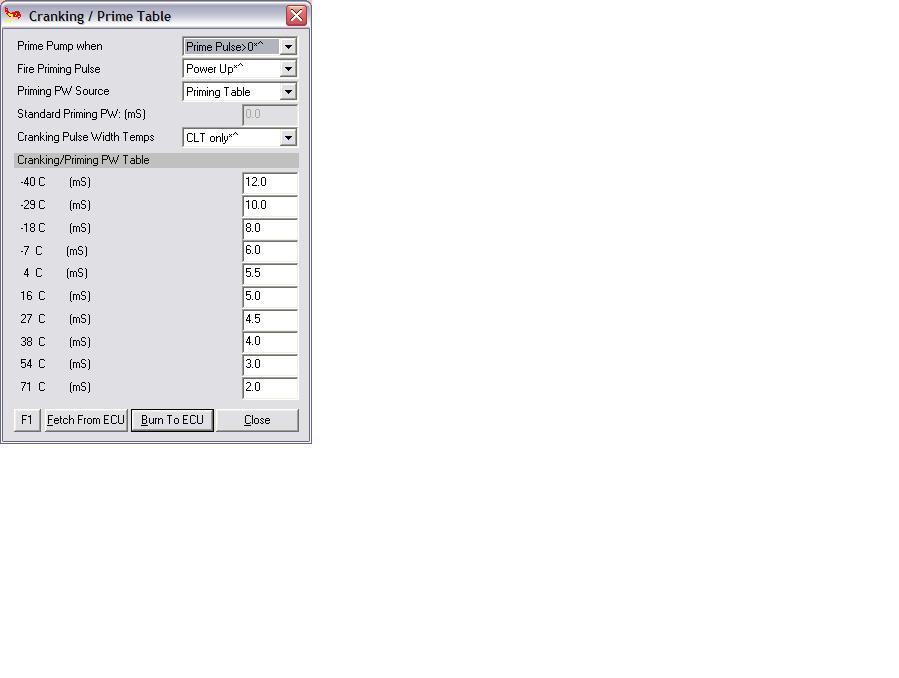Click the 71 C row label
899x678 pixels.
pos(55,387)
